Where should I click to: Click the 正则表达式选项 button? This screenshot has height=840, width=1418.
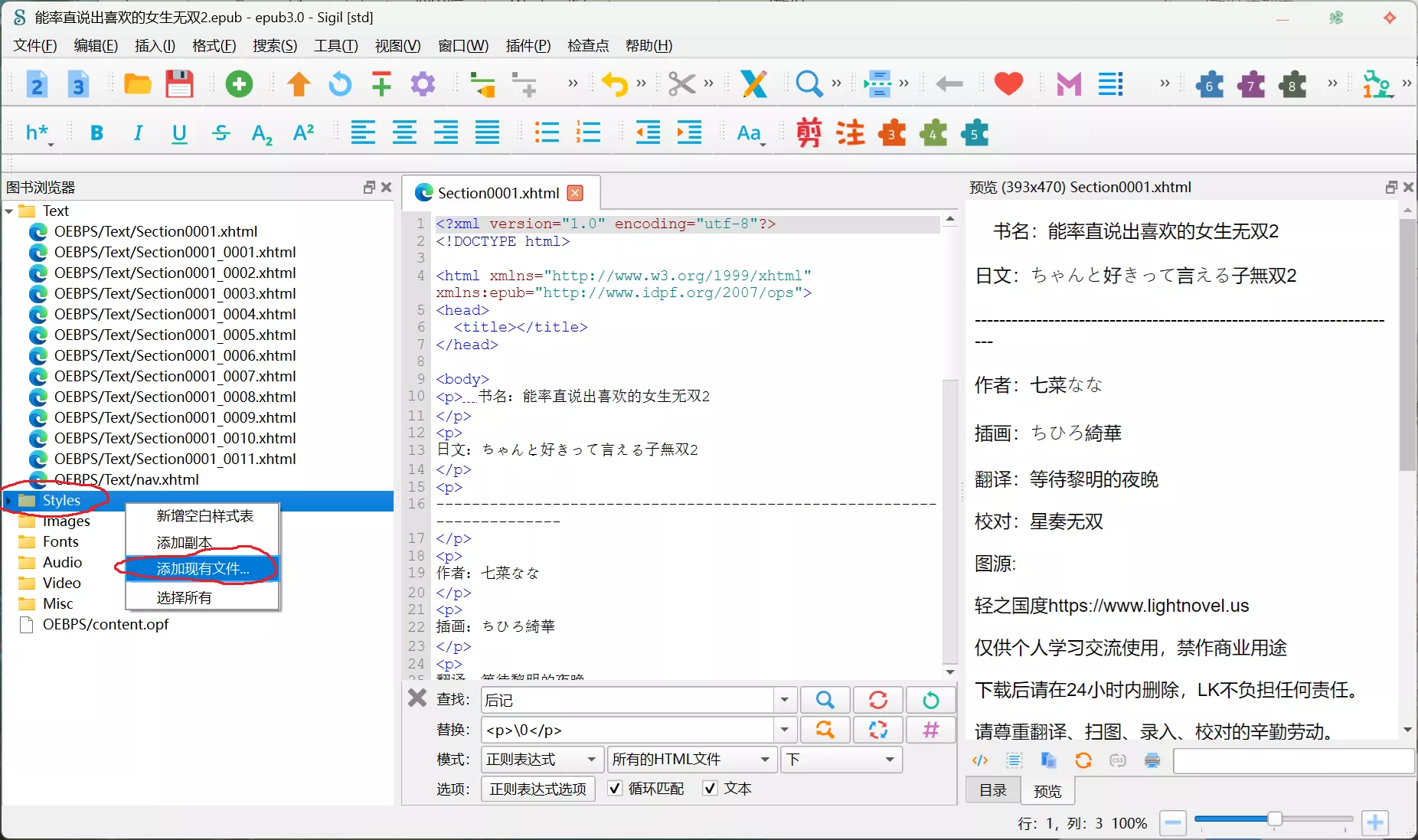(x=537, y=789)
